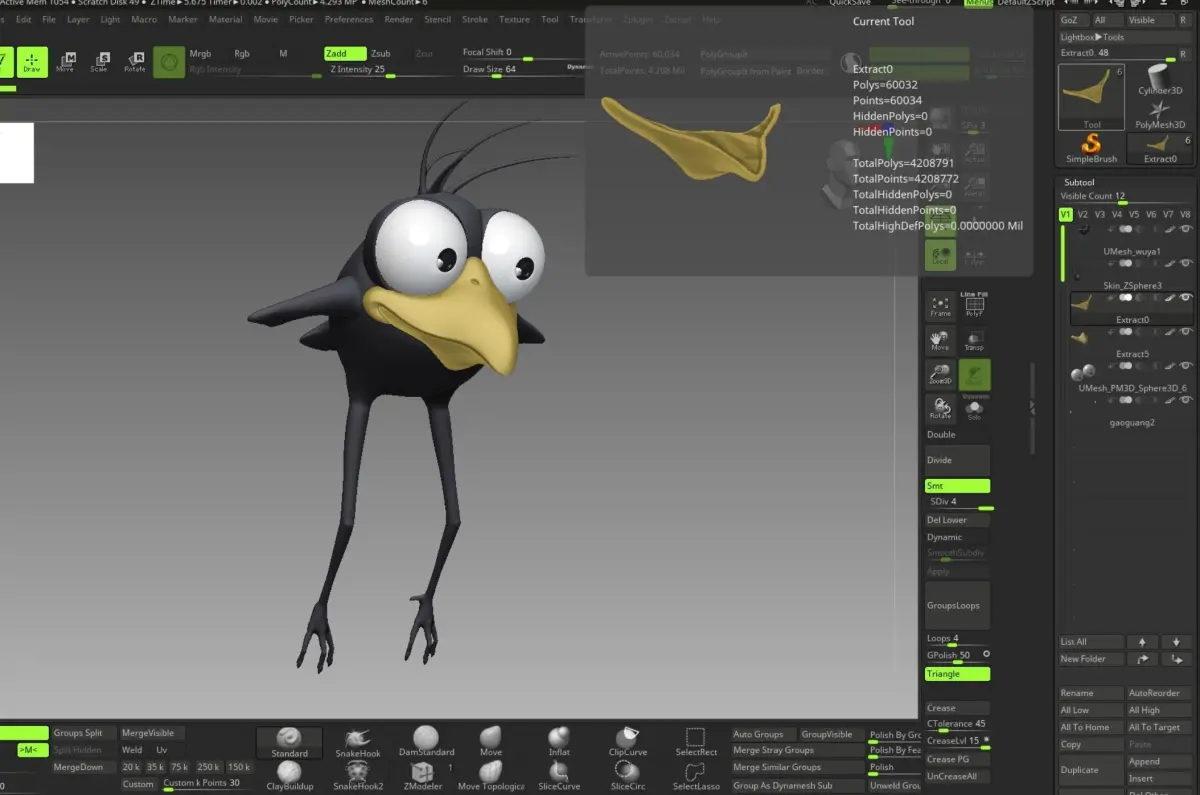Click the Crease PG button
The image size is (1200, 795).
[958, 759]
